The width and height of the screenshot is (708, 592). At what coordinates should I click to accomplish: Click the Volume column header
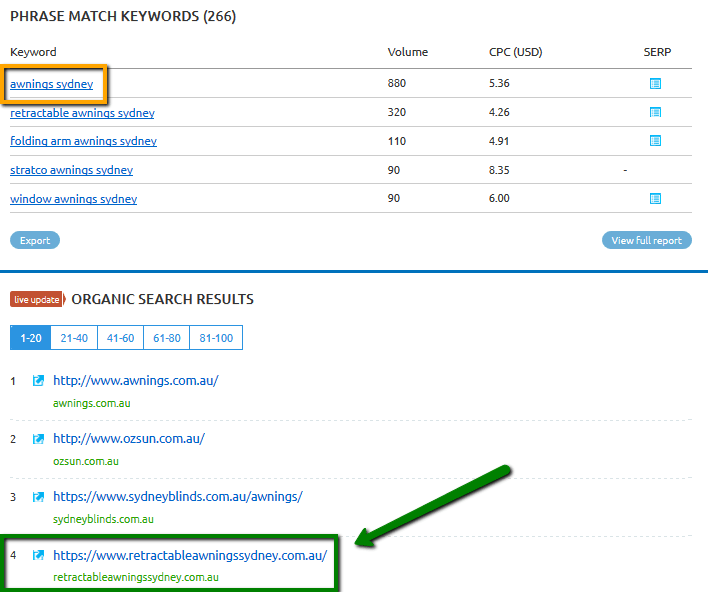click(x=408, y=52)
